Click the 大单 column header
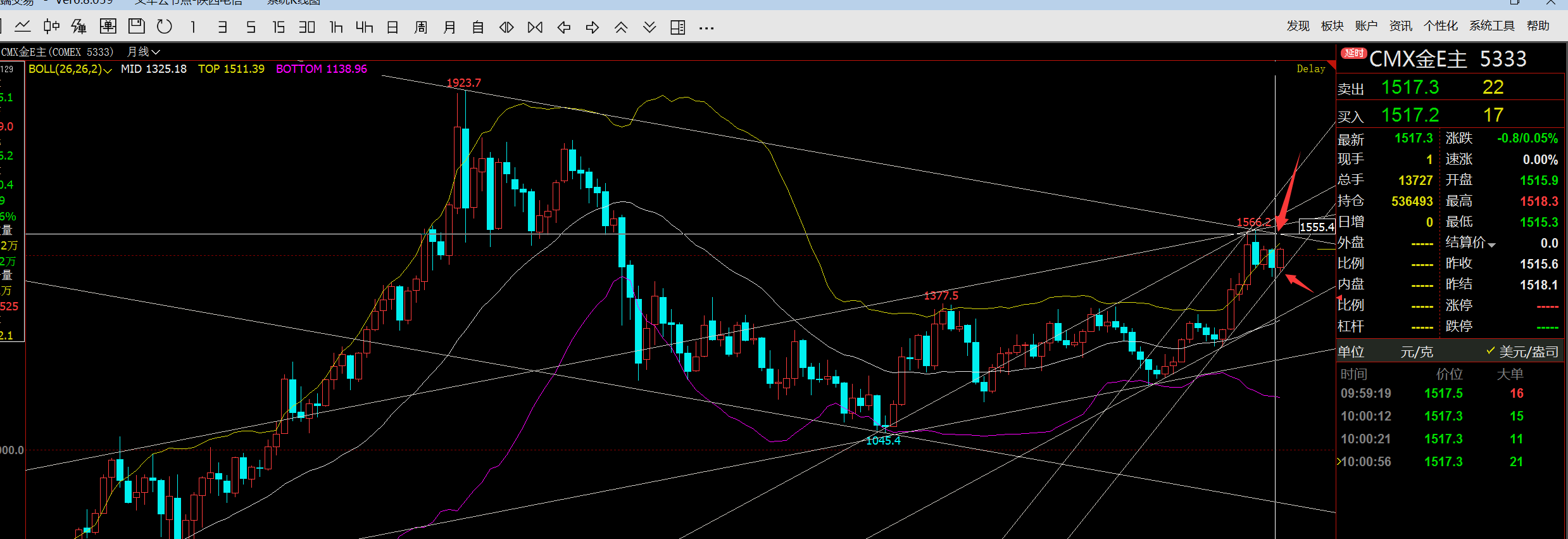This screenshot has width=1568, height=539. 1510,374
